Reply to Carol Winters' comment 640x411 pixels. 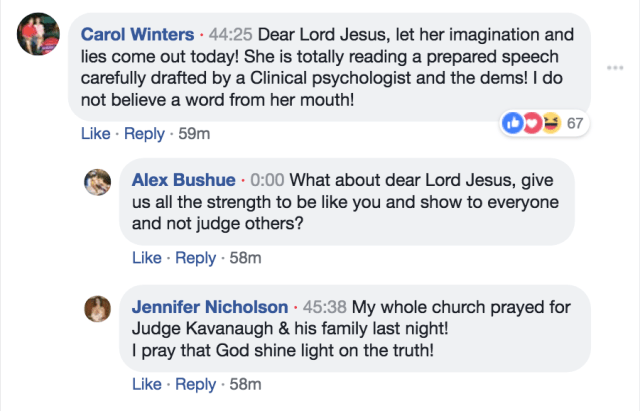pos(143,133)
